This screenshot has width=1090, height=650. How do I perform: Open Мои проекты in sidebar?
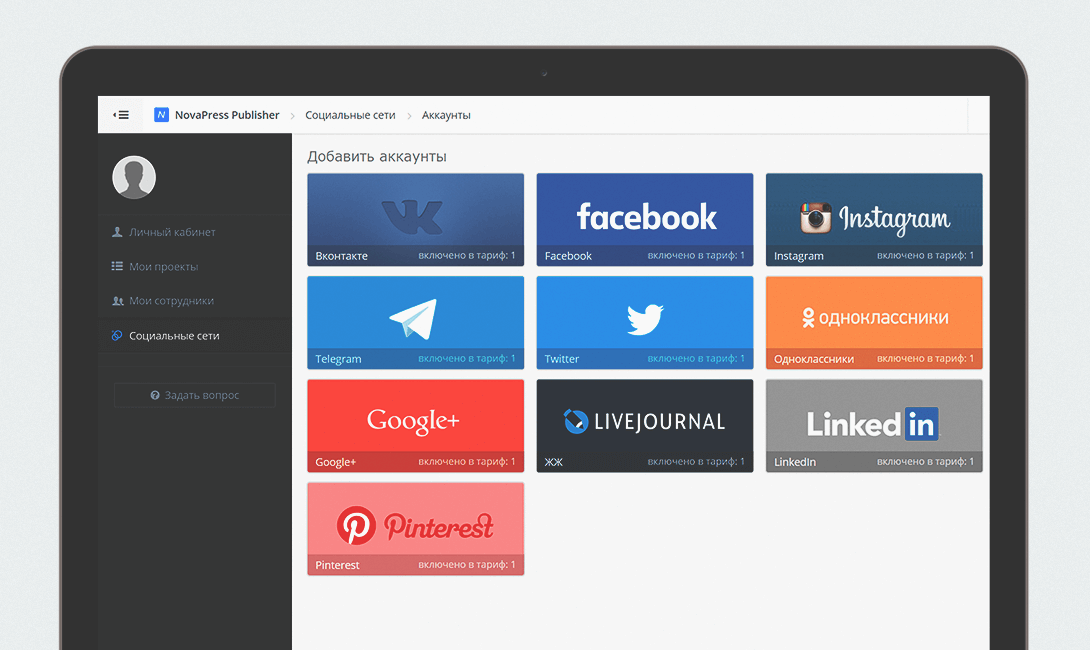click(163, 266)
